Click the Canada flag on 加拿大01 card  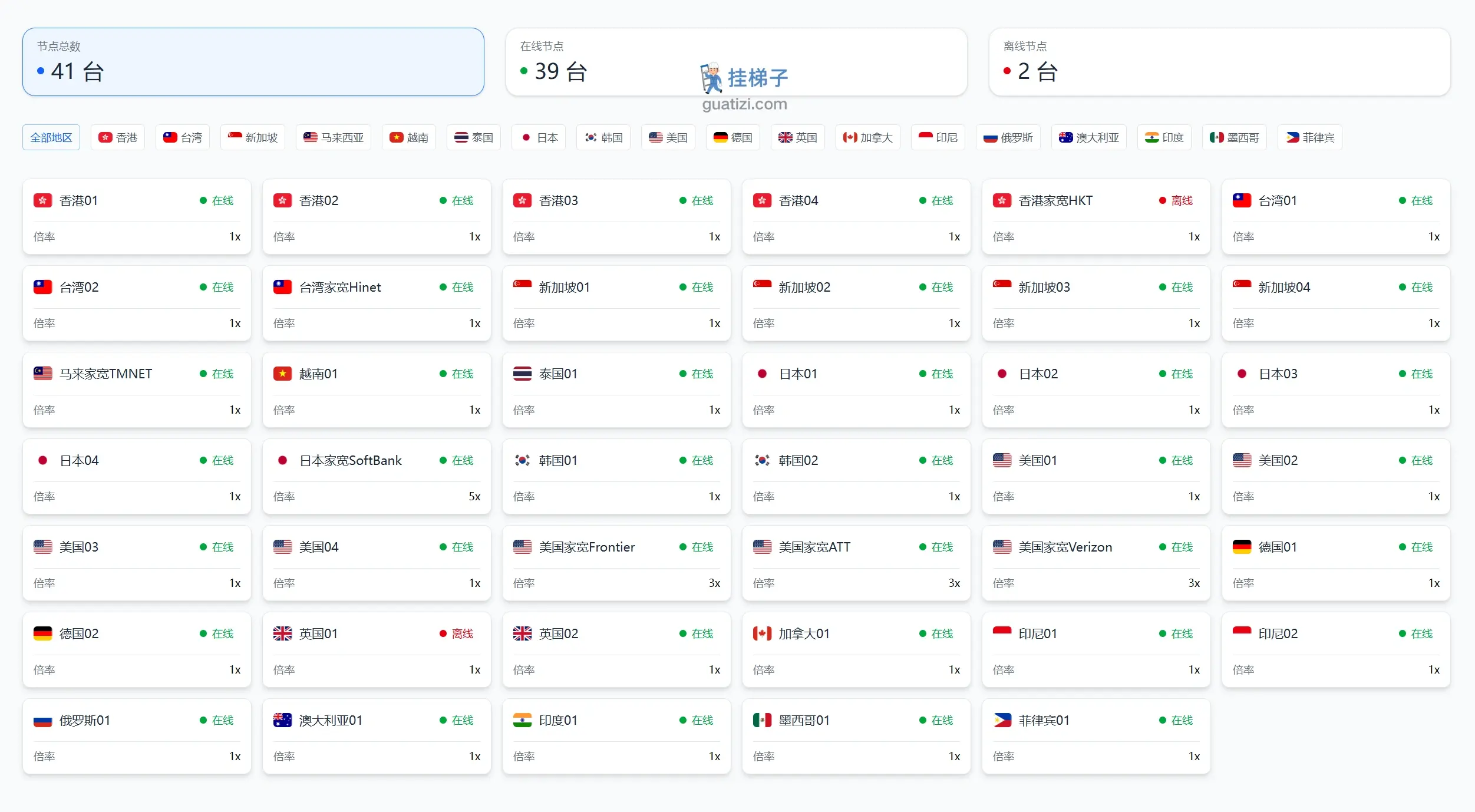click(762, 634)
